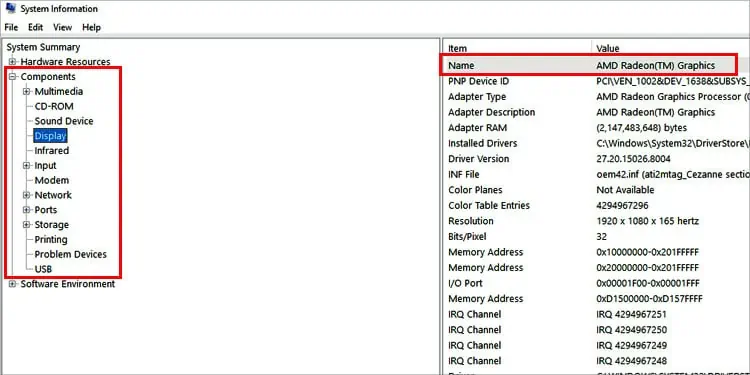Click the value IRQ 4294967251

pyautogui.click(x=631, y=314)
